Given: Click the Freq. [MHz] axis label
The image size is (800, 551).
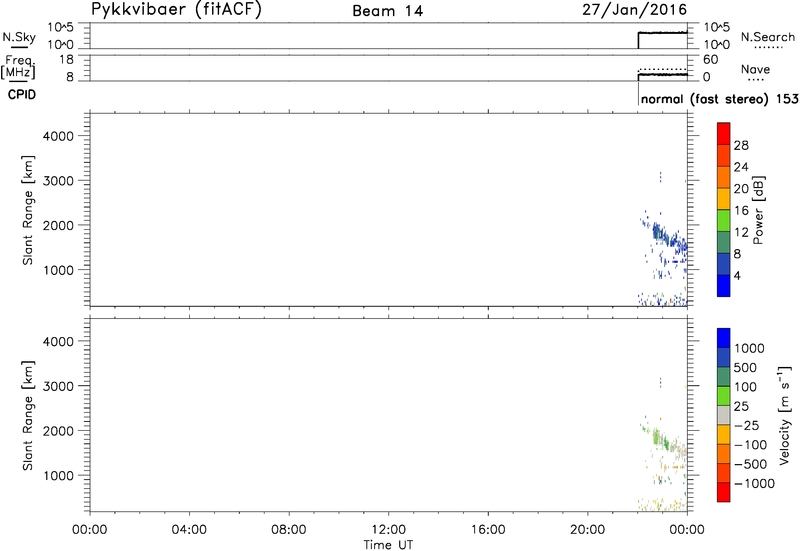Looking at the screenshot, I should 18,67.
